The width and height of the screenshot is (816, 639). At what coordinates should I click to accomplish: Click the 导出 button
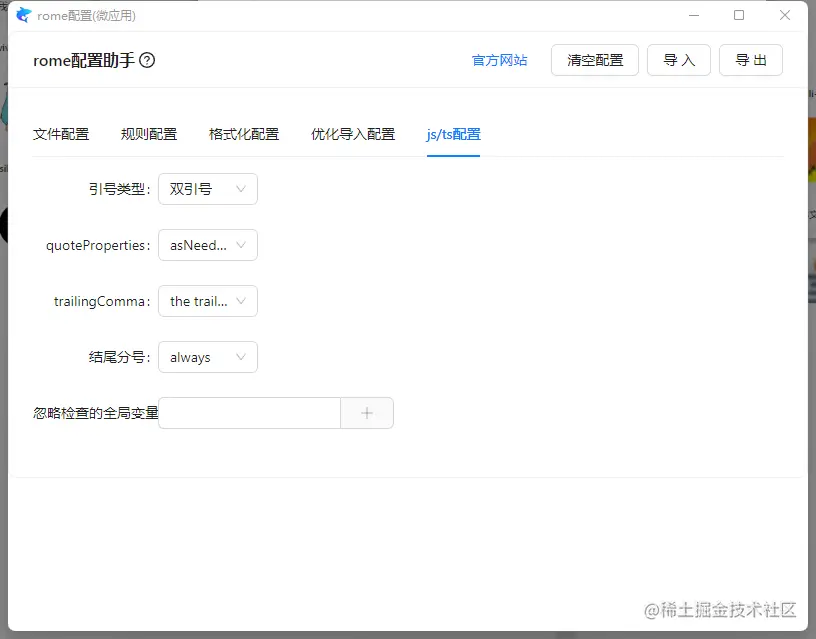[751, 60]
